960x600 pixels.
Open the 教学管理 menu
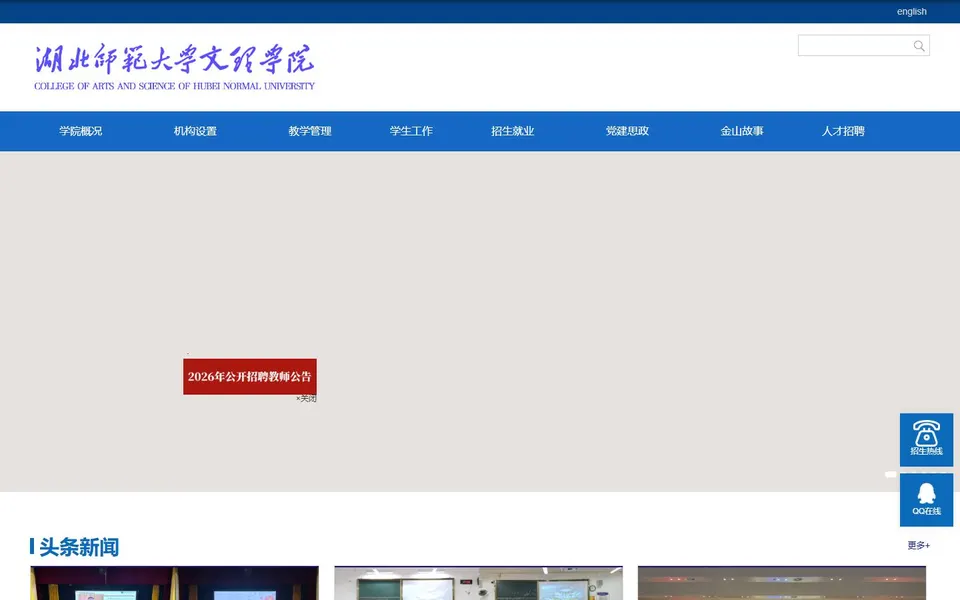tap(310, 131)
